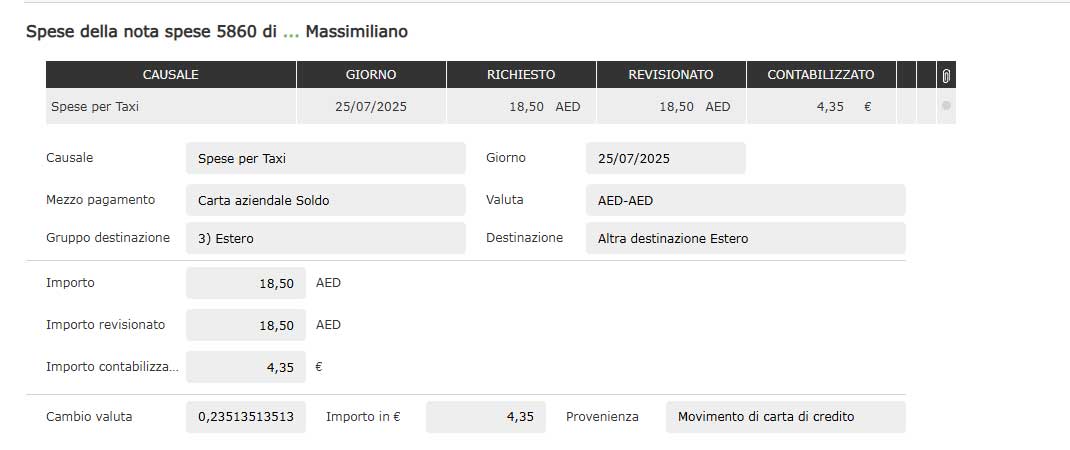The width and height of the screenshot is (1070, 450).
Task: Click the Importo in € field
Action: tap(486, 417)
